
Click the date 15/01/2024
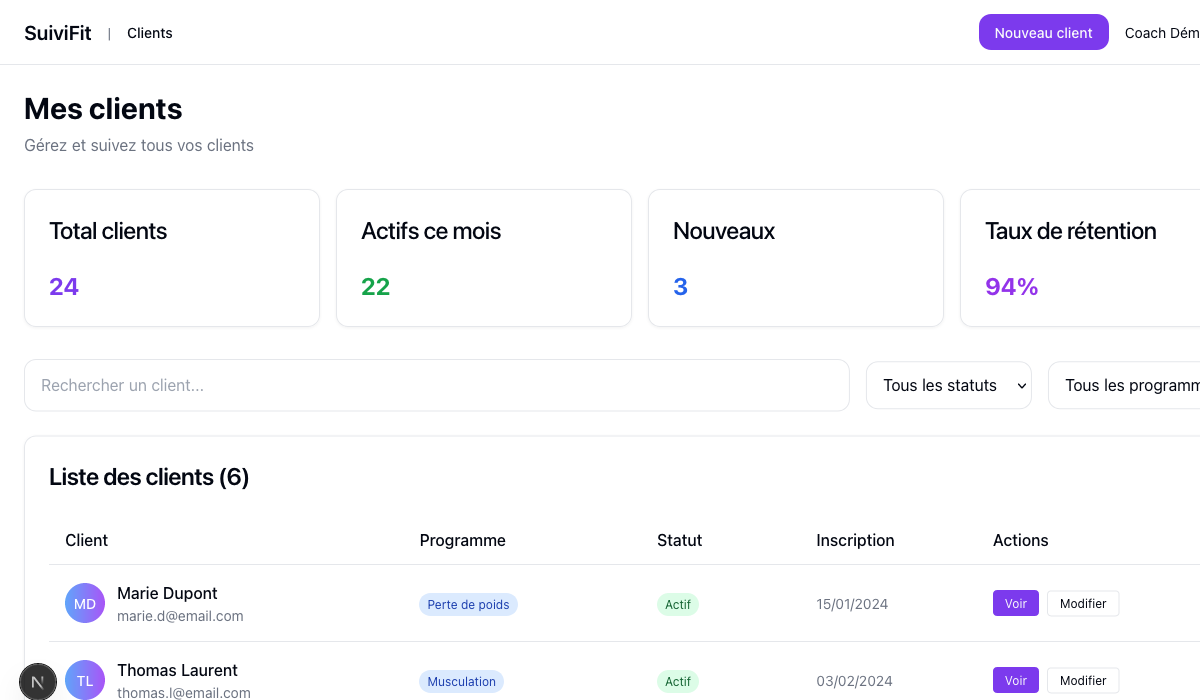pos(852,604)
